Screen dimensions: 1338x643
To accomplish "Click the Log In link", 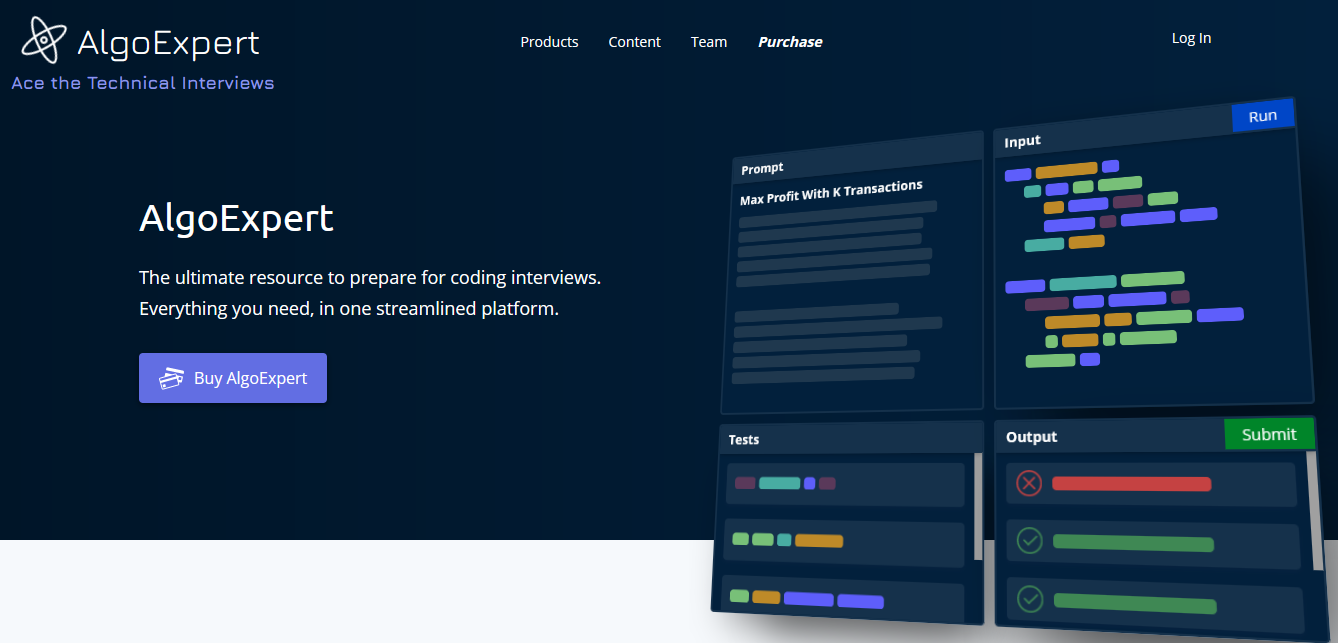I will [1191, 38].
